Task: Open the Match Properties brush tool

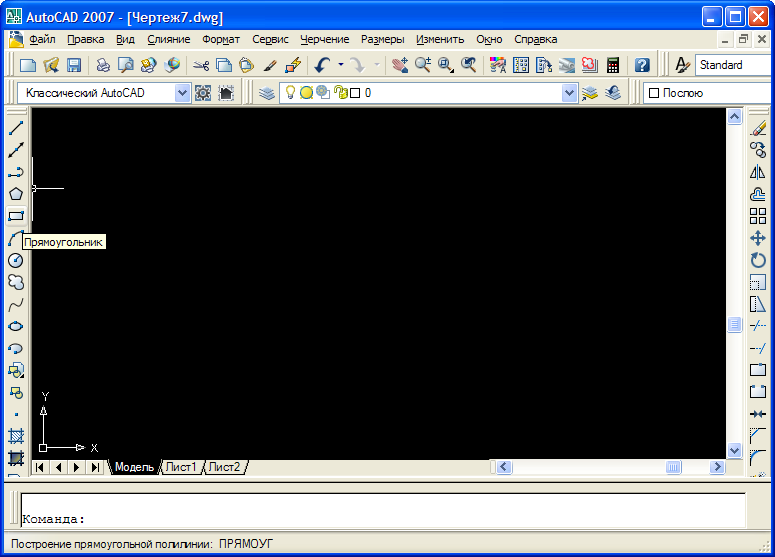Action: (270, 65)
